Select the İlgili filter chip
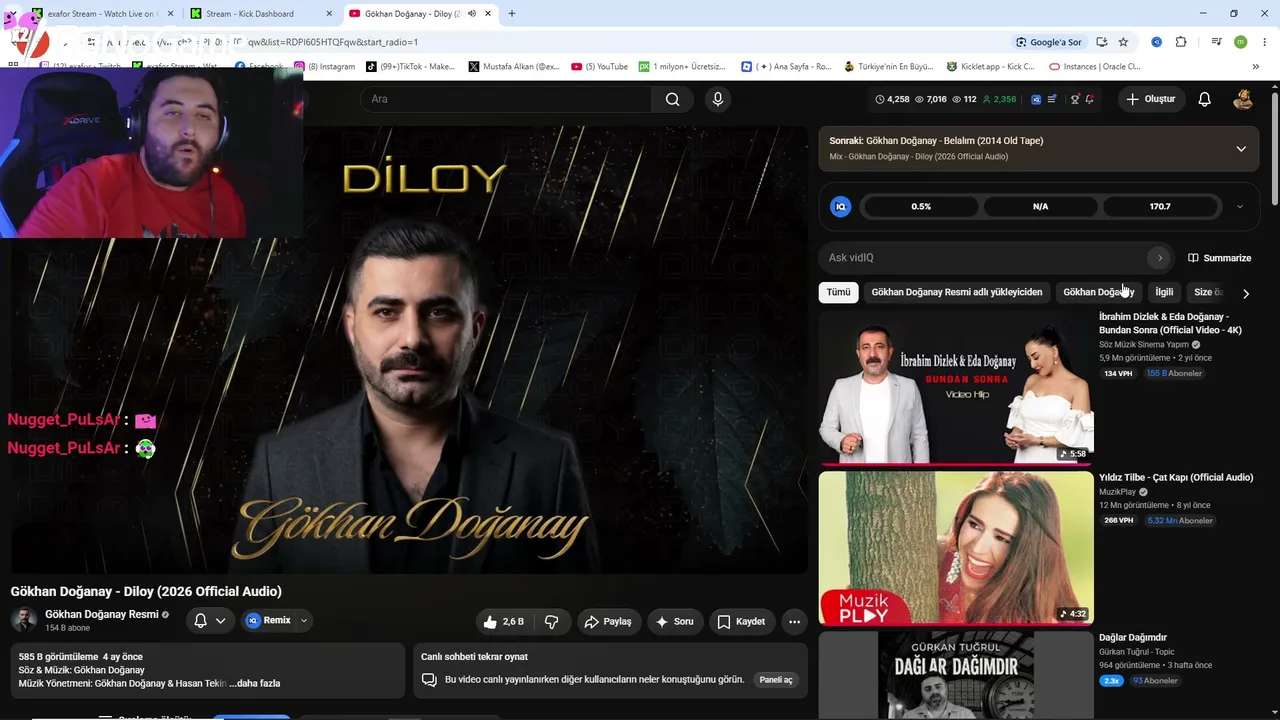This screenshot has width=1280, height=720. pos(1164,292)
